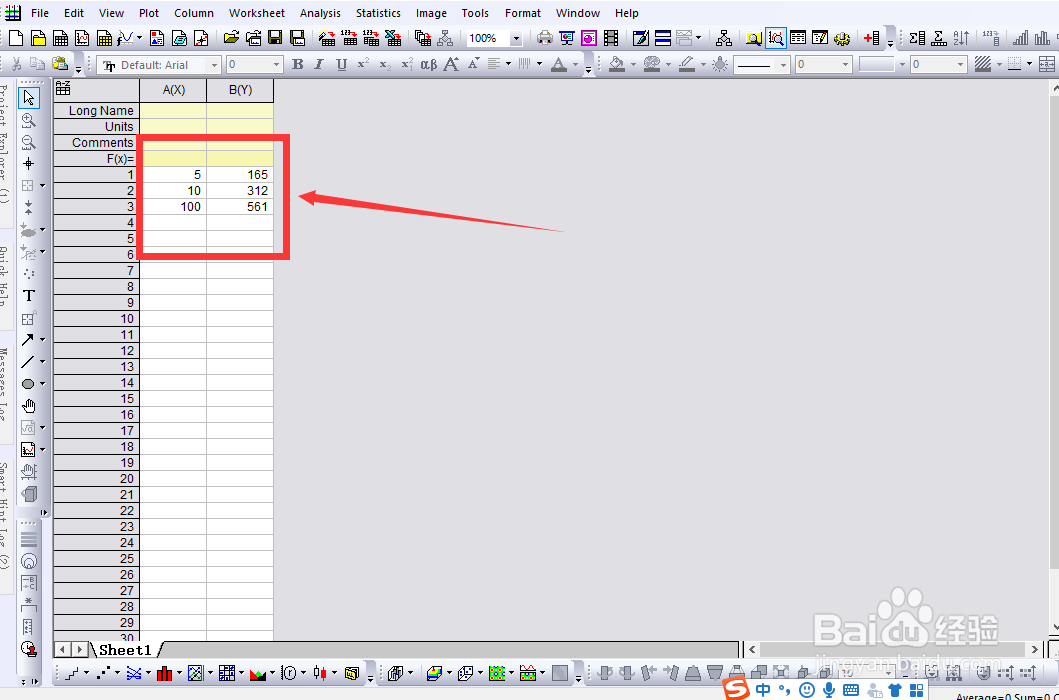Select the Screen Reader crosshair tool
This screenshot has width=1059, height=700.
tap(28, 164)
